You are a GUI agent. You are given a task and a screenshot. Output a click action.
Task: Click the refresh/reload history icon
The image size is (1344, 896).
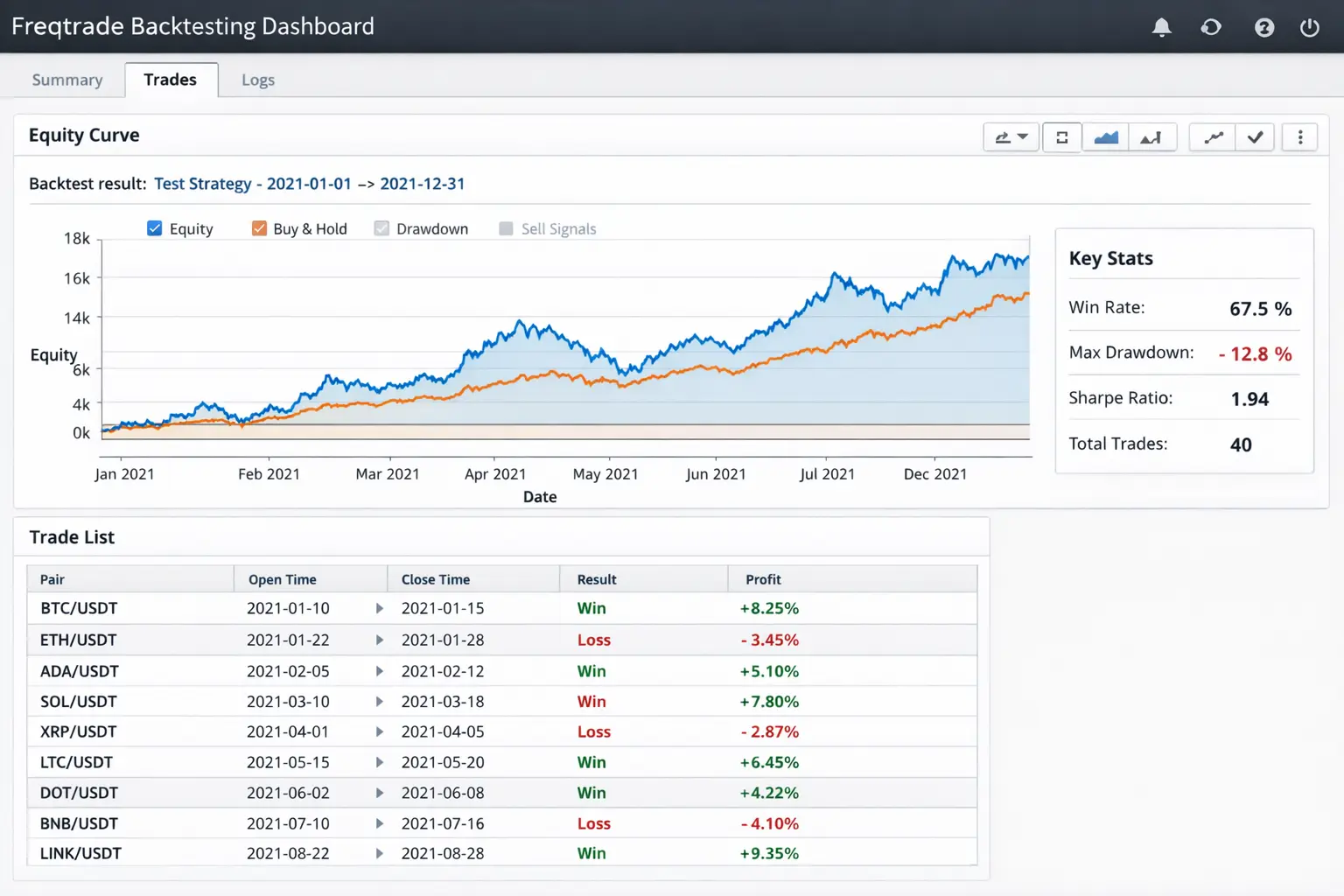1210,27
